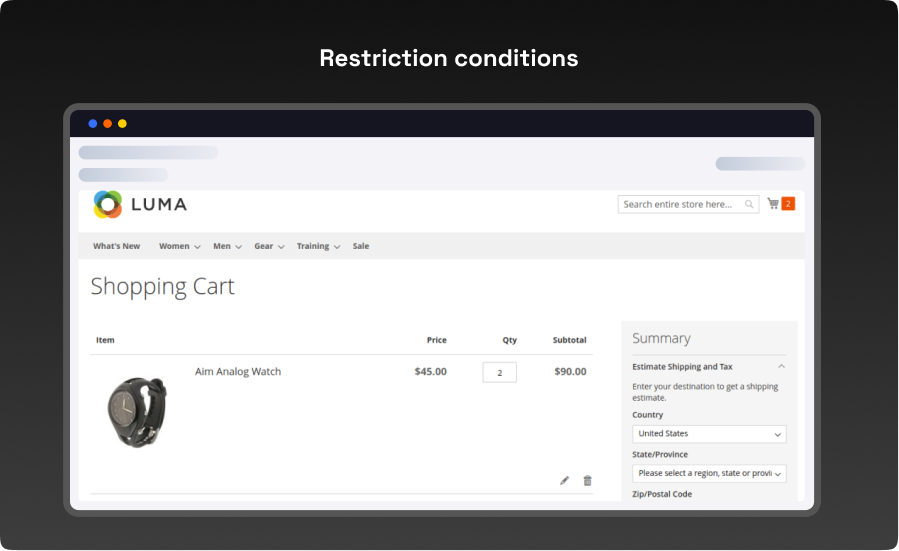Open the State/Province dropdown
Image resolution: width=899 pixels, height=551 pixels.
tap(709, 473)
